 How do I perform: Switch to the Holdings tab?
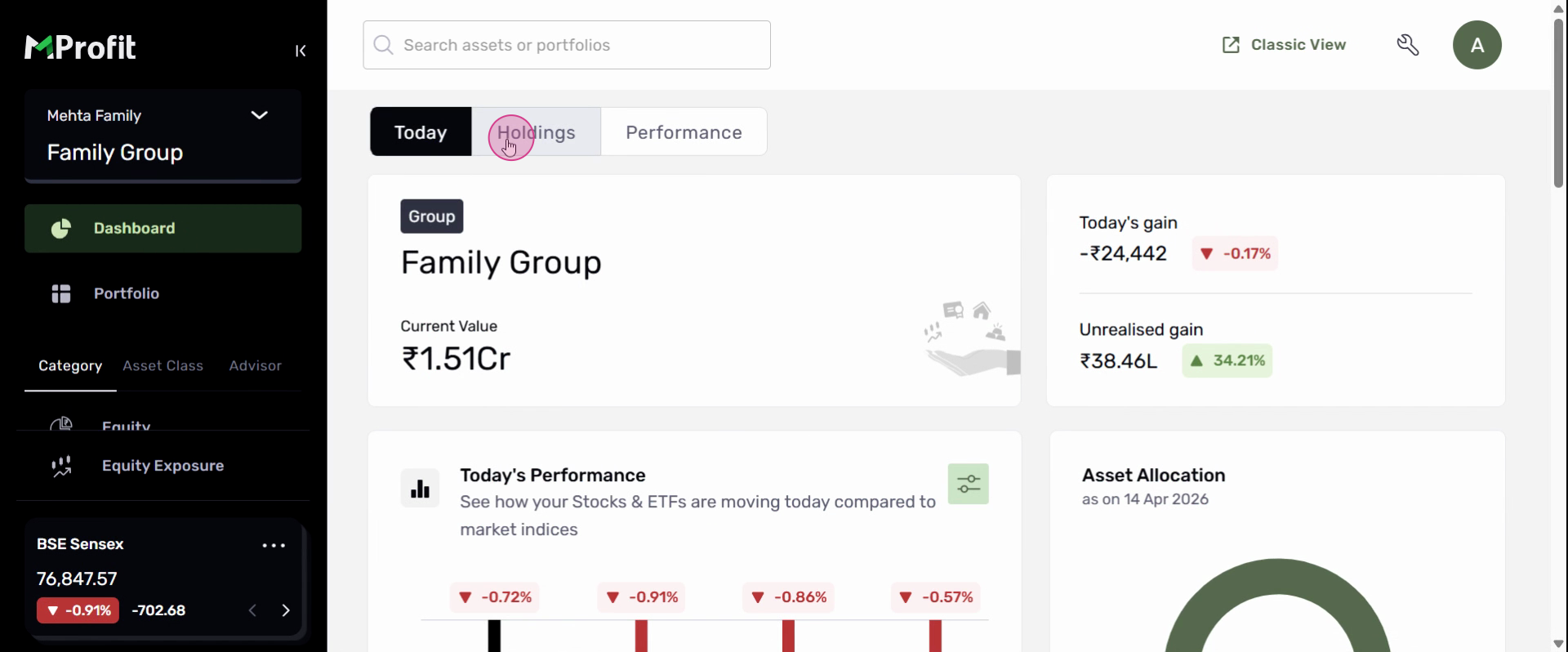(x=537, y=132)
